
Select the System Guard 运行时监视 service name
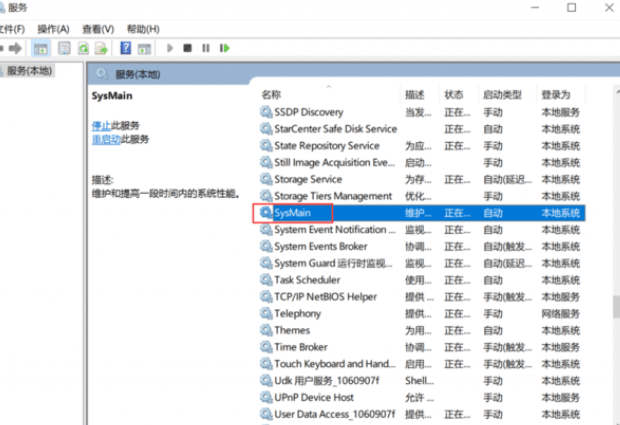(333, 263)
